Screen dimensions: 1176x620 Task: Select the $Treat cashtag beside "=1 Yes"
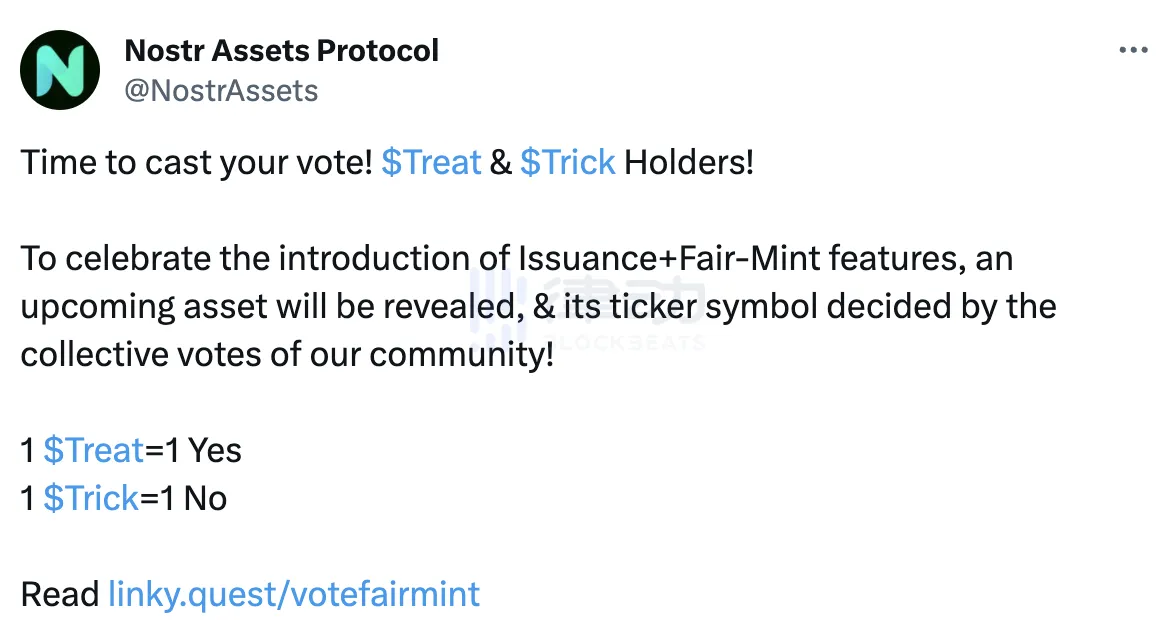(94, 450)
